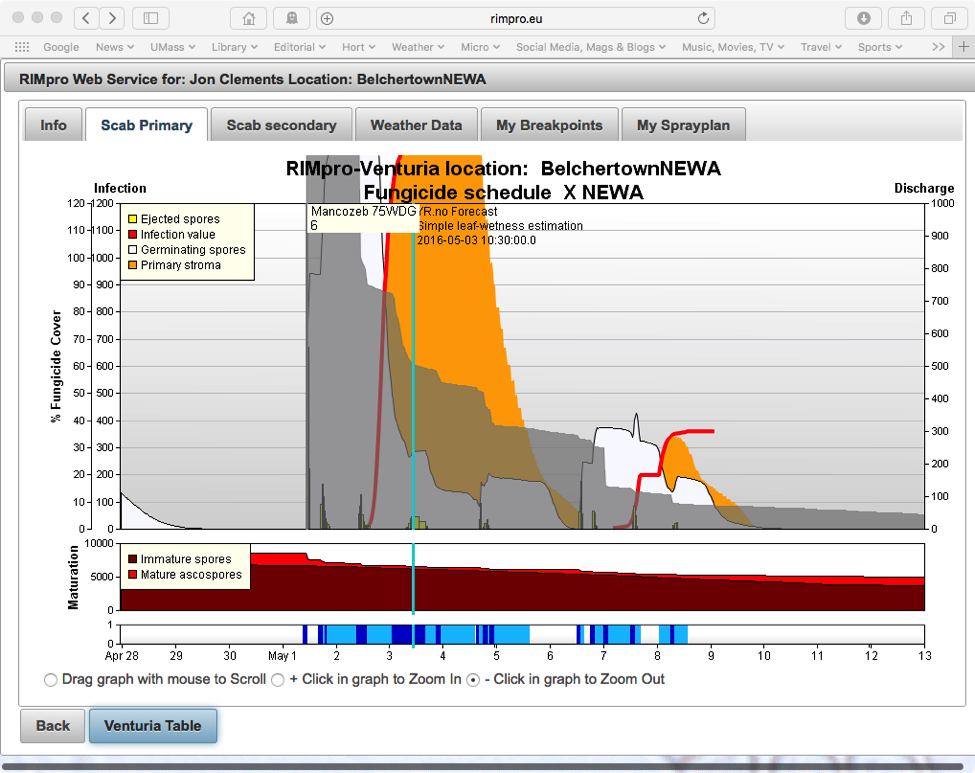
Task: Toggle the Safari sidebar icon
Action: point(151,18)
